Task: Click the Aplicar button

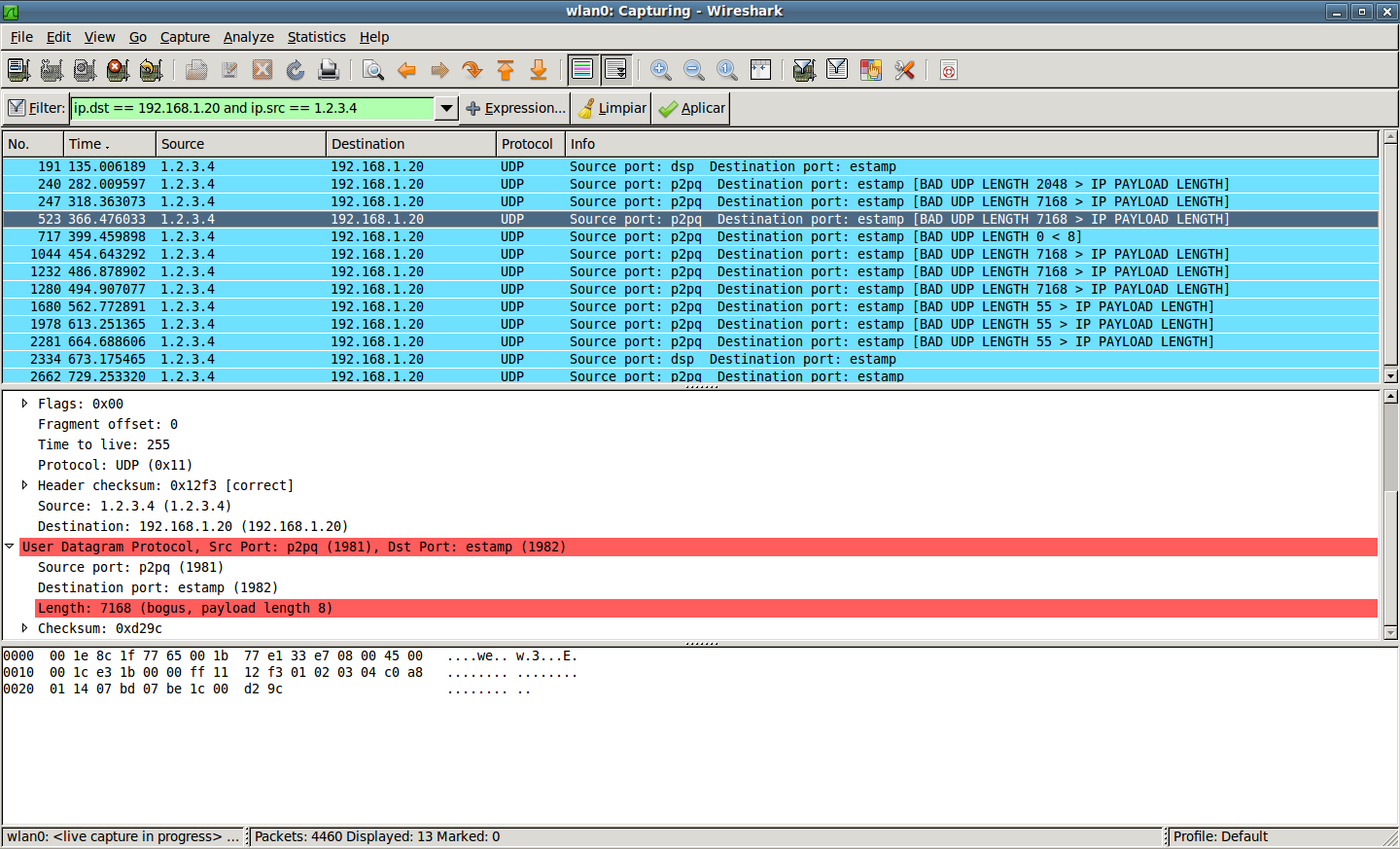Action: (x=691, y=108)
